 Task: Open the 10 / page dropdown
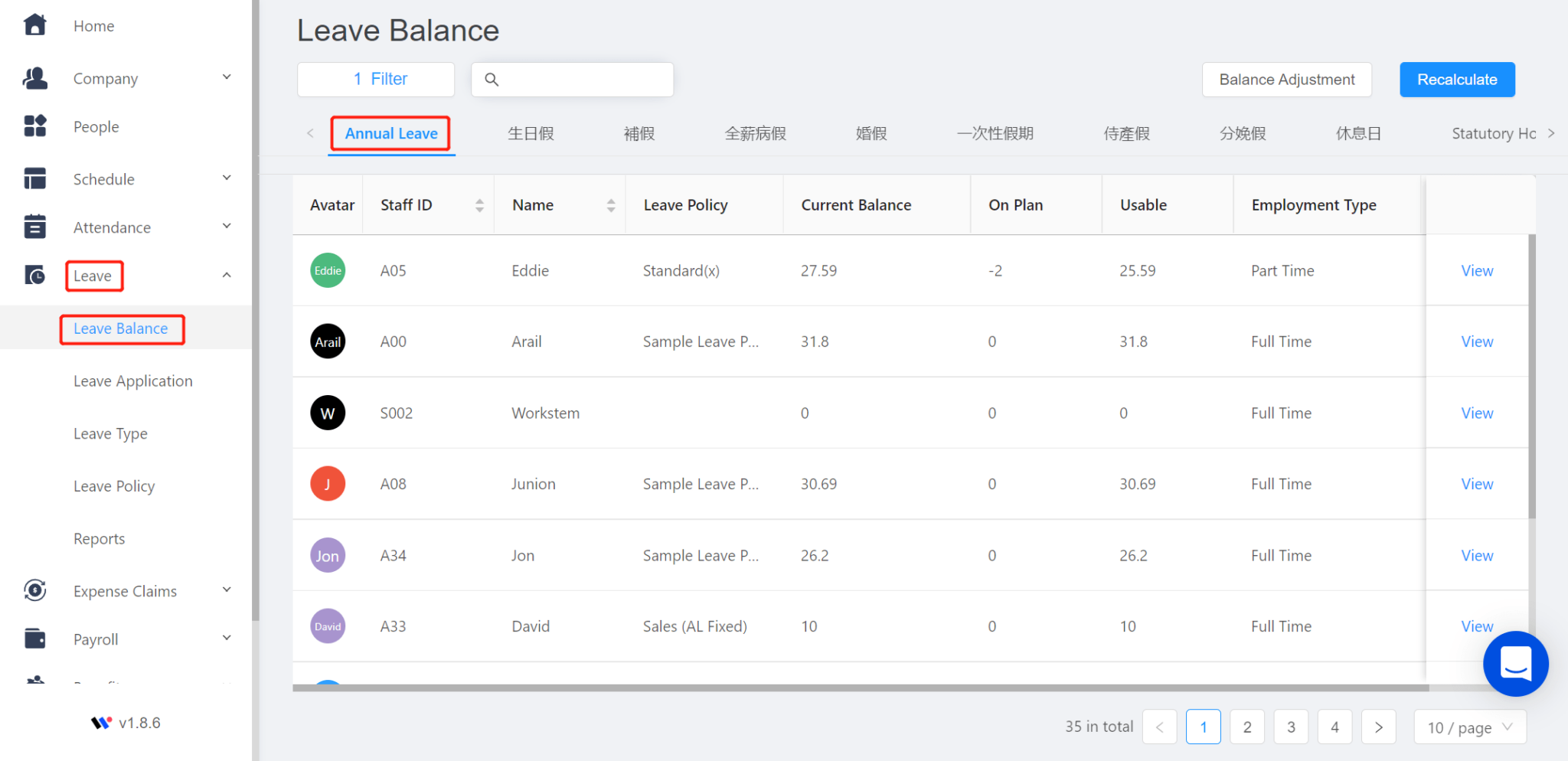tap(1469, 727)
